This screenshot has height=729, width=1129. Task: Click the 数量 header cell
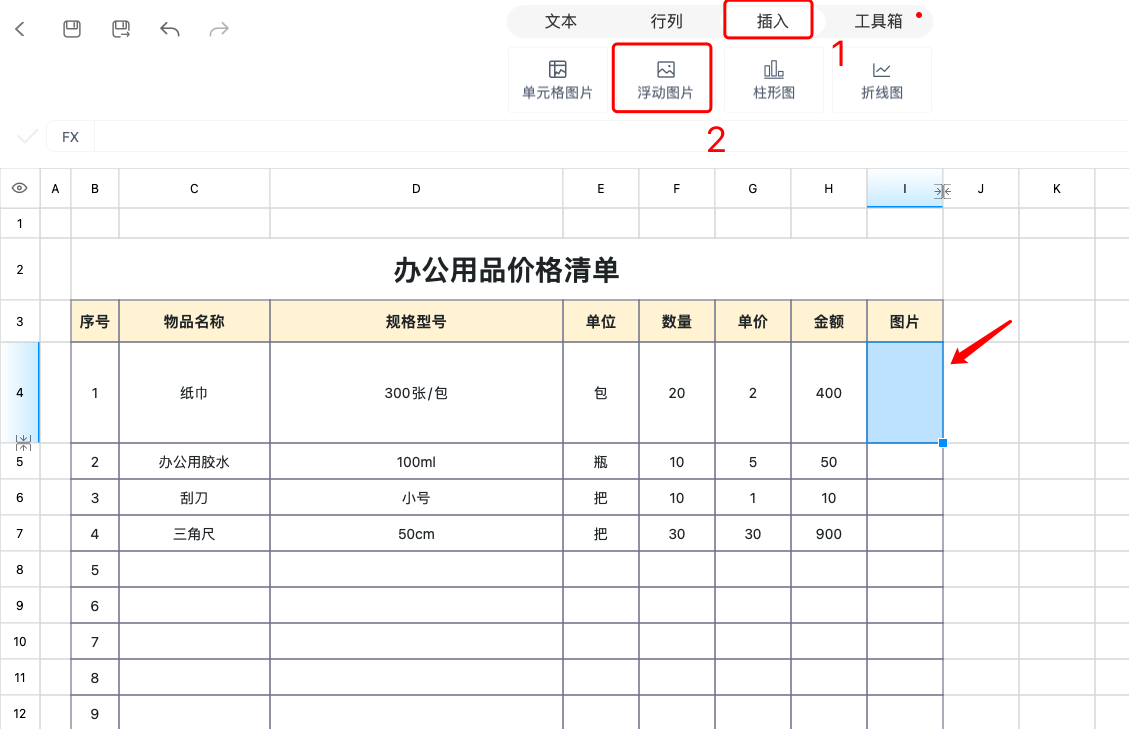pos(677,321)
